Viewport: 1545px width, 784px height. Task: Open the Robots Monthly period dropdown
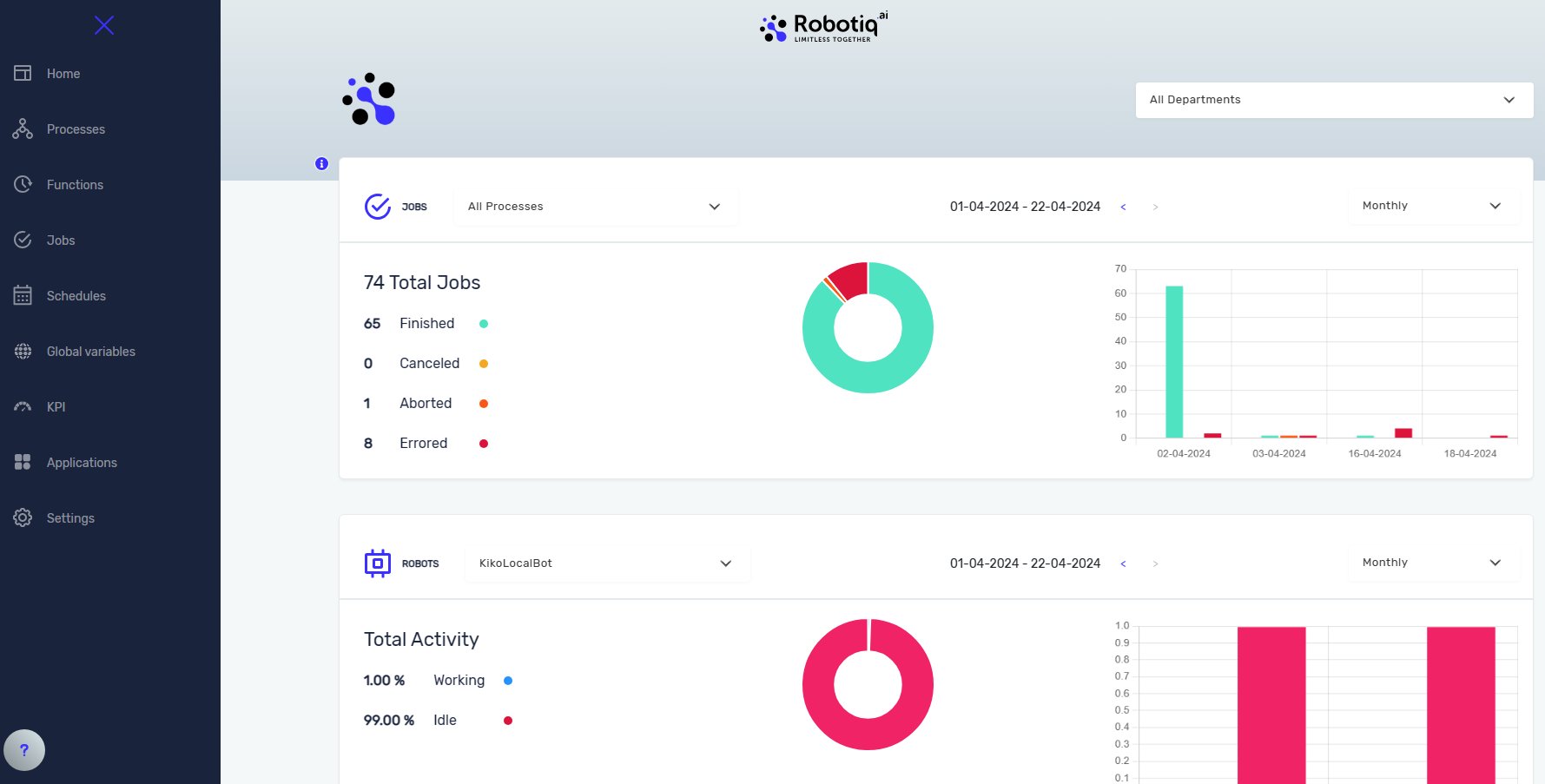[1434, 563]
